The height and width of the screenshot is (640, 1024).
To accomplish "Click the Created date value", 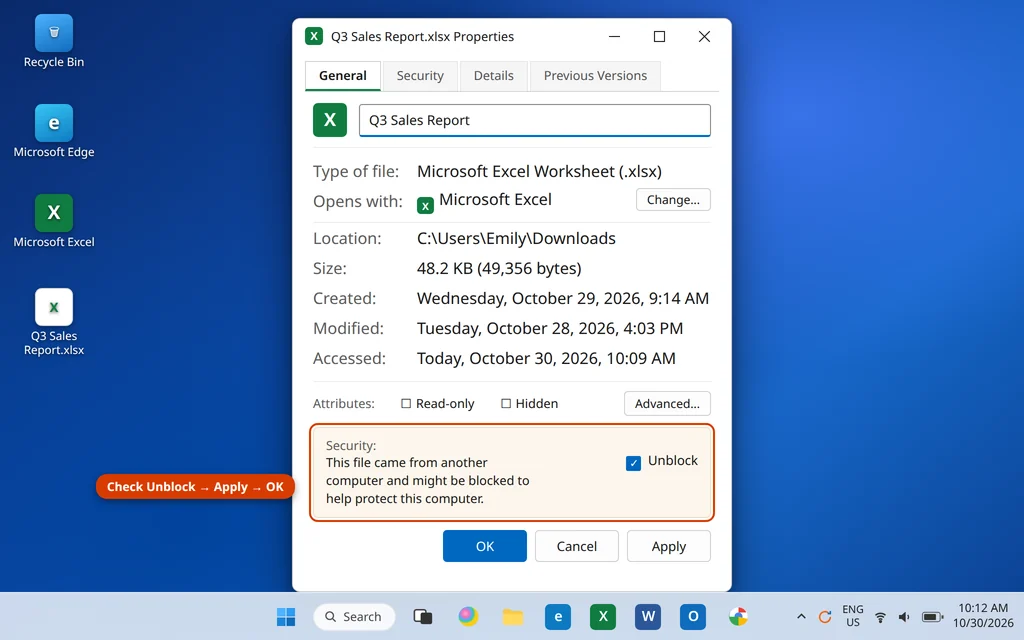I will [x=563, y=298].
